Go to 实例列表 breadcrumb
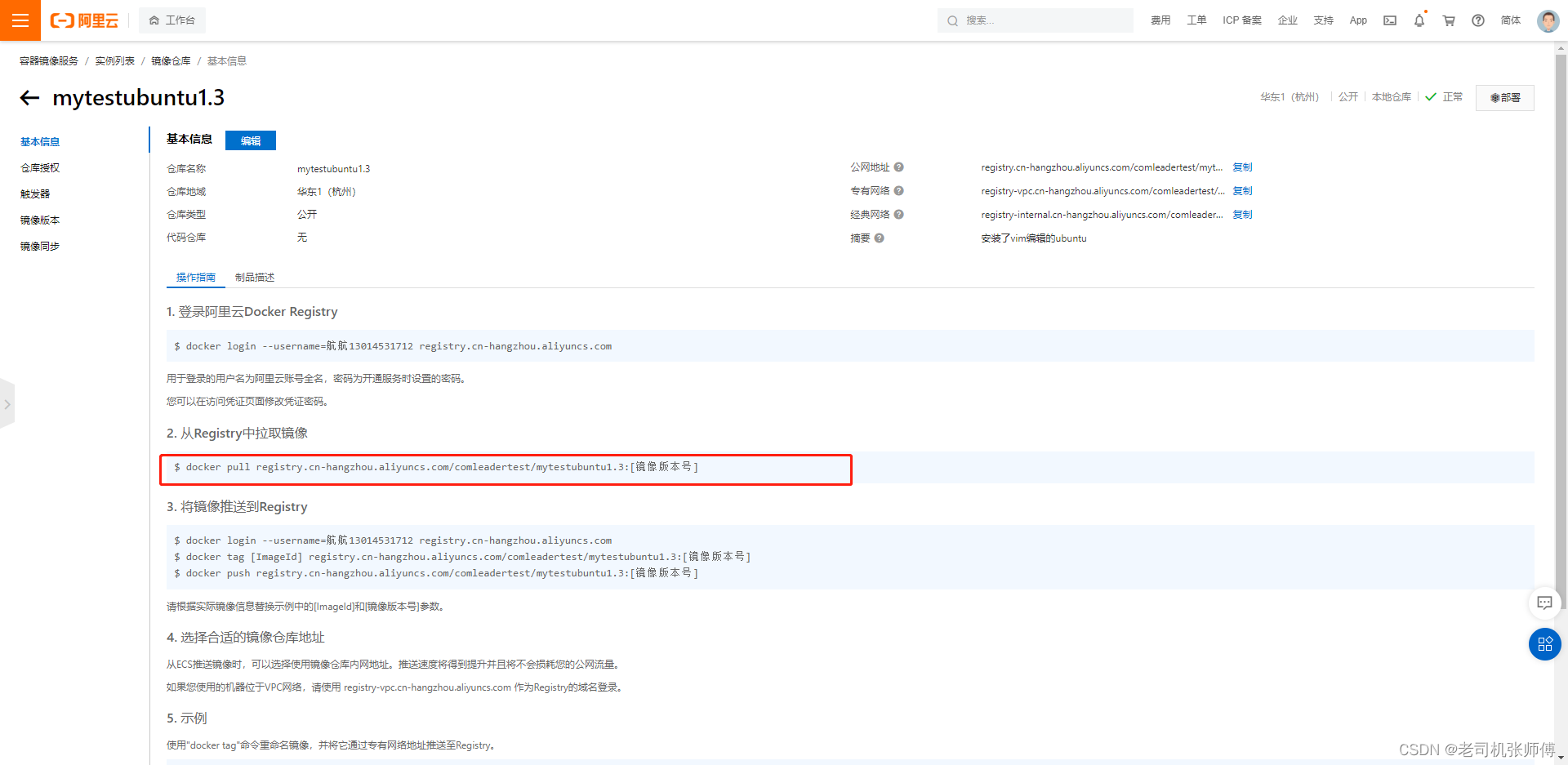 tap(115, 61)
